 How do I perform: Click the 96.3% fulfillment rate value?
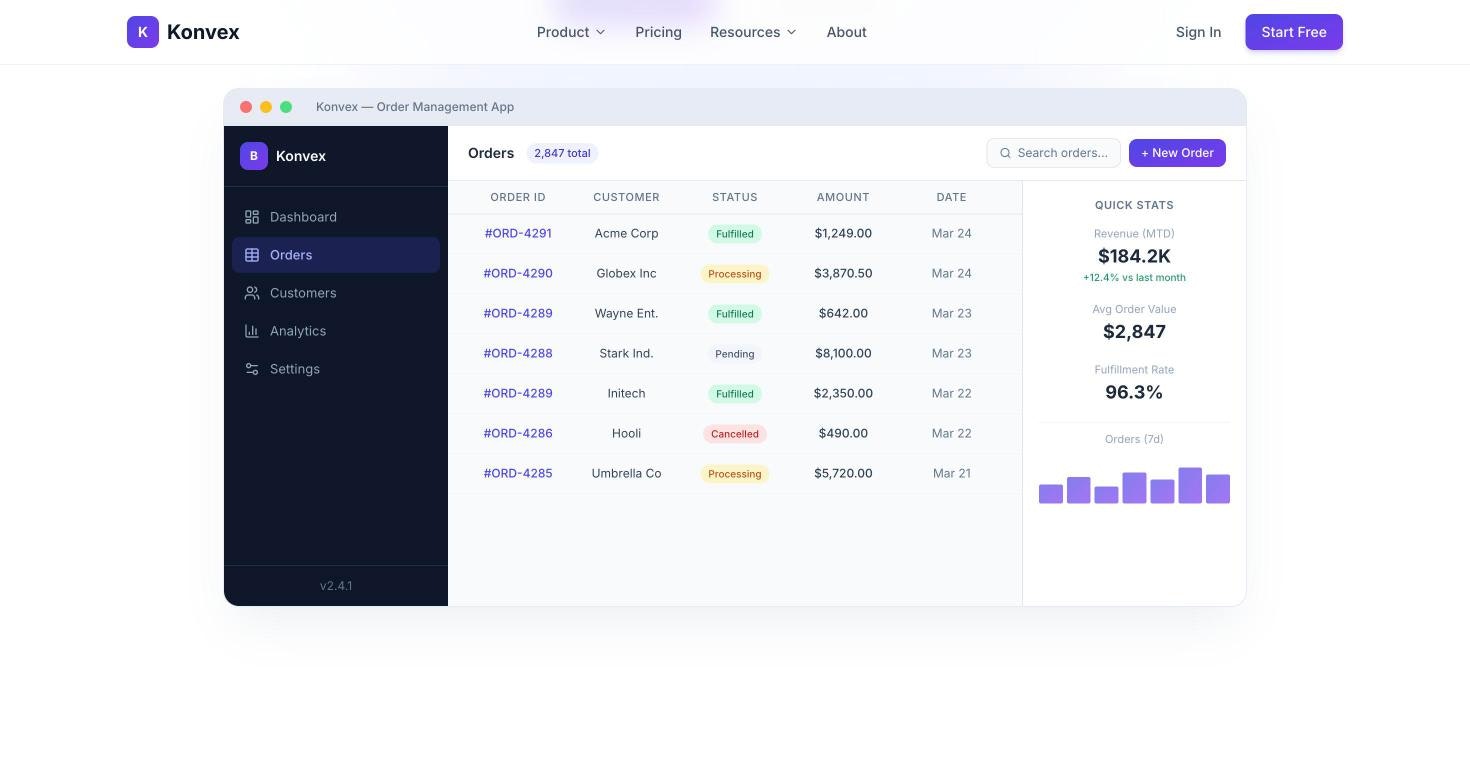point(1134,392)
